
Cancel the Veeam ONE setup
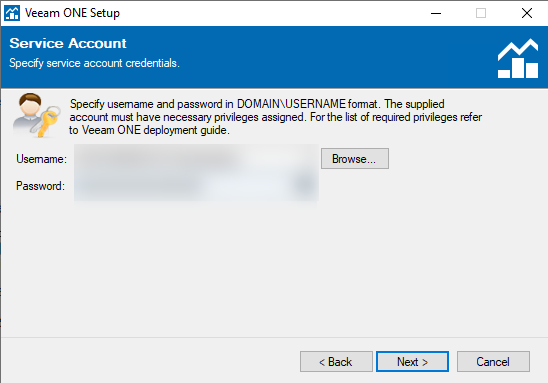[x=493, y=361]
